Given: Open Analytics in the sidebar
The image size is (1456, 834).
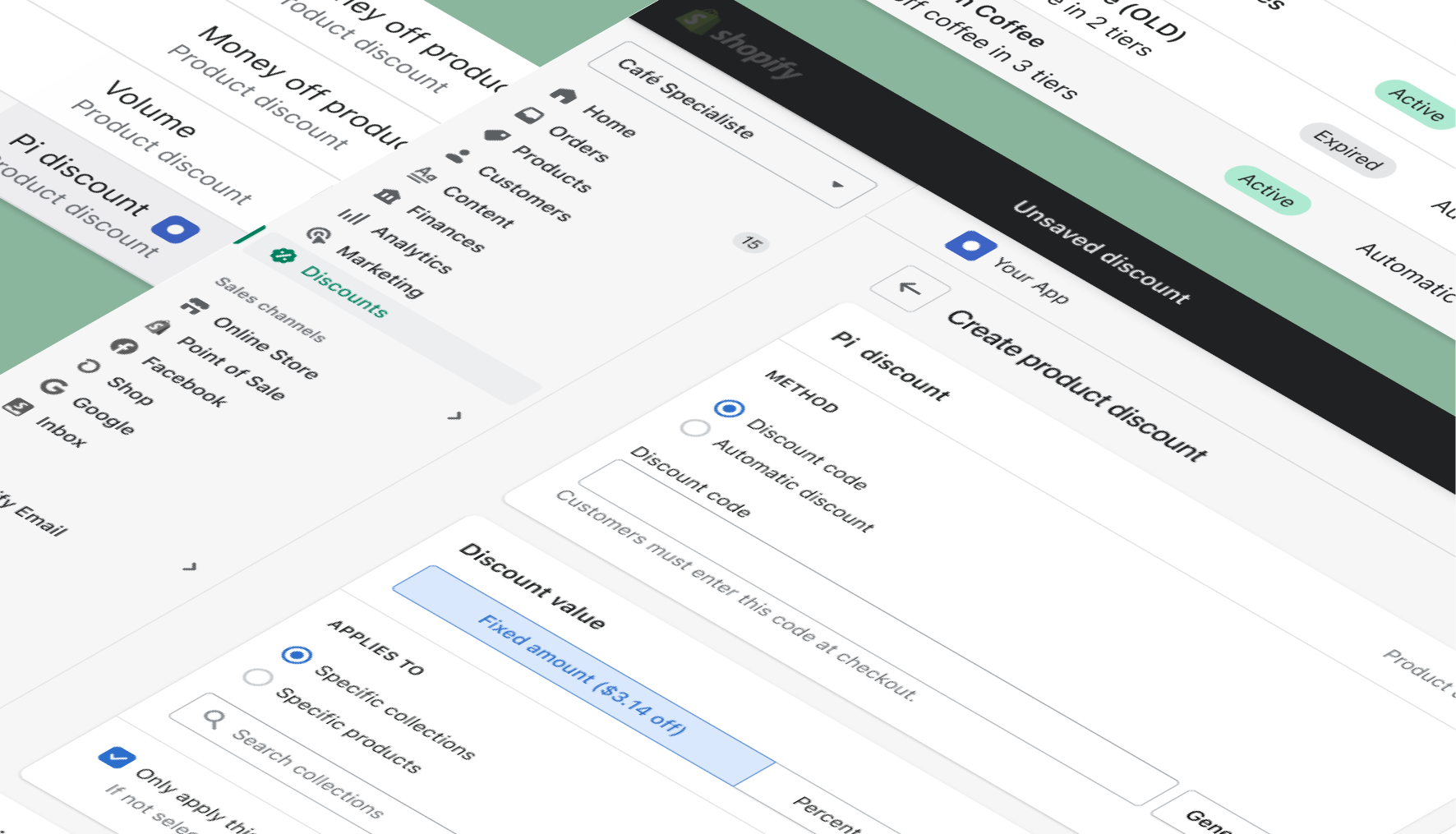Looking at the screenshot, I should click(412, 250).
